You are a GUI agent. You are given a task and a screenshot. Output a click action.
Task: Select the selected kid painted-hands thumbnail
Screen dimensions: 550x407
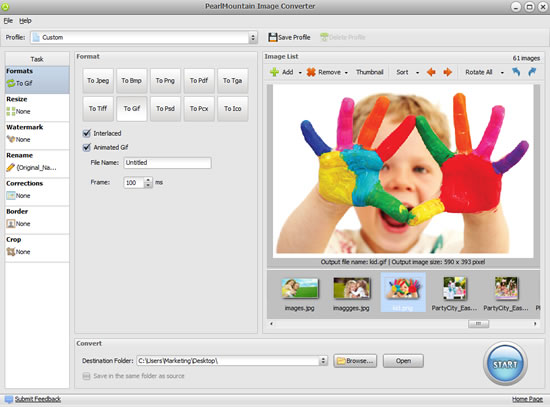pyautogui.click(x=403, y=292)
